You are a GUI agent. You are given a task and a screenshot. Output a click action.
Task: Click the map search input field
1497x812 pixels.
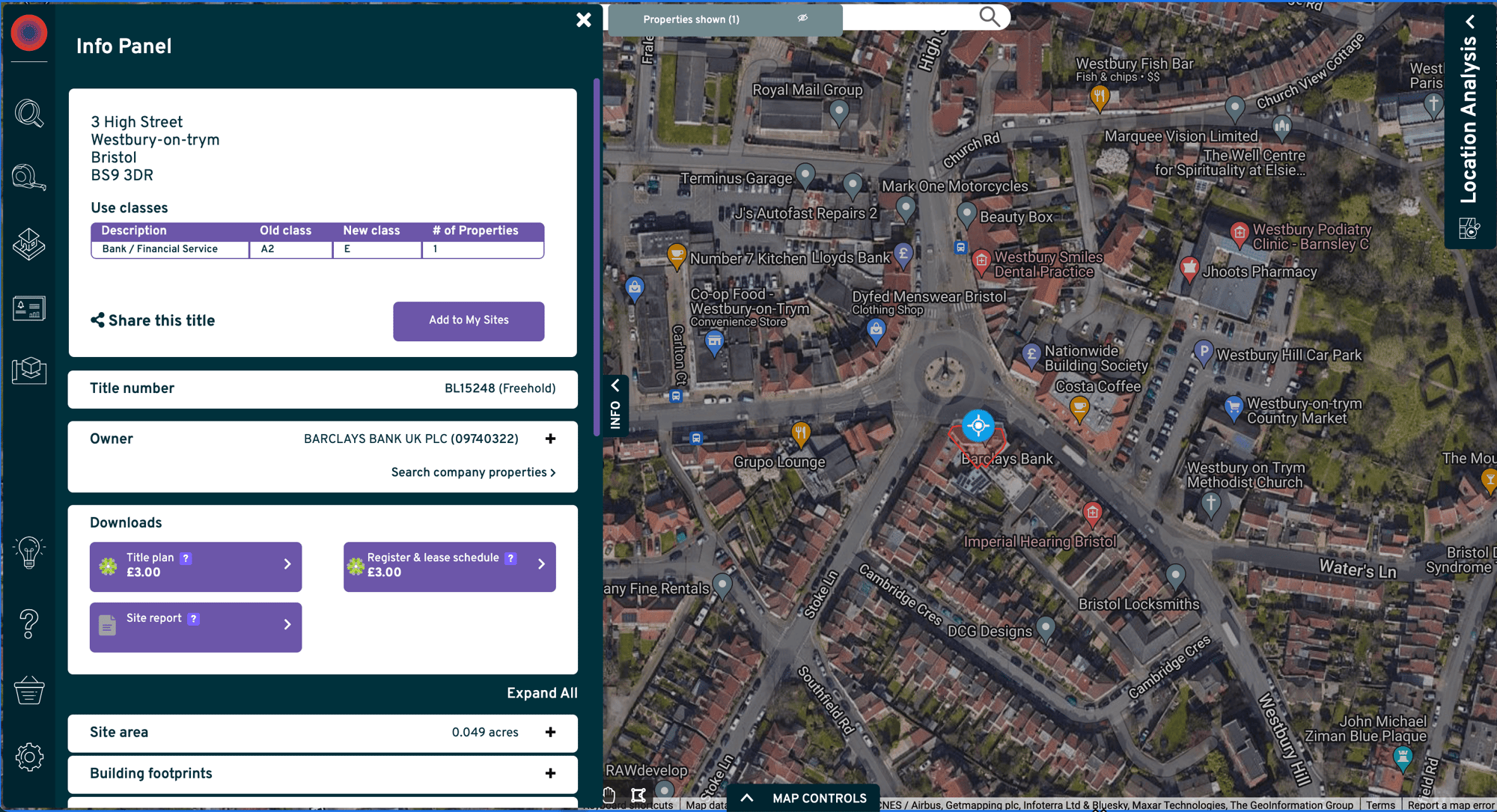(909, 17)
